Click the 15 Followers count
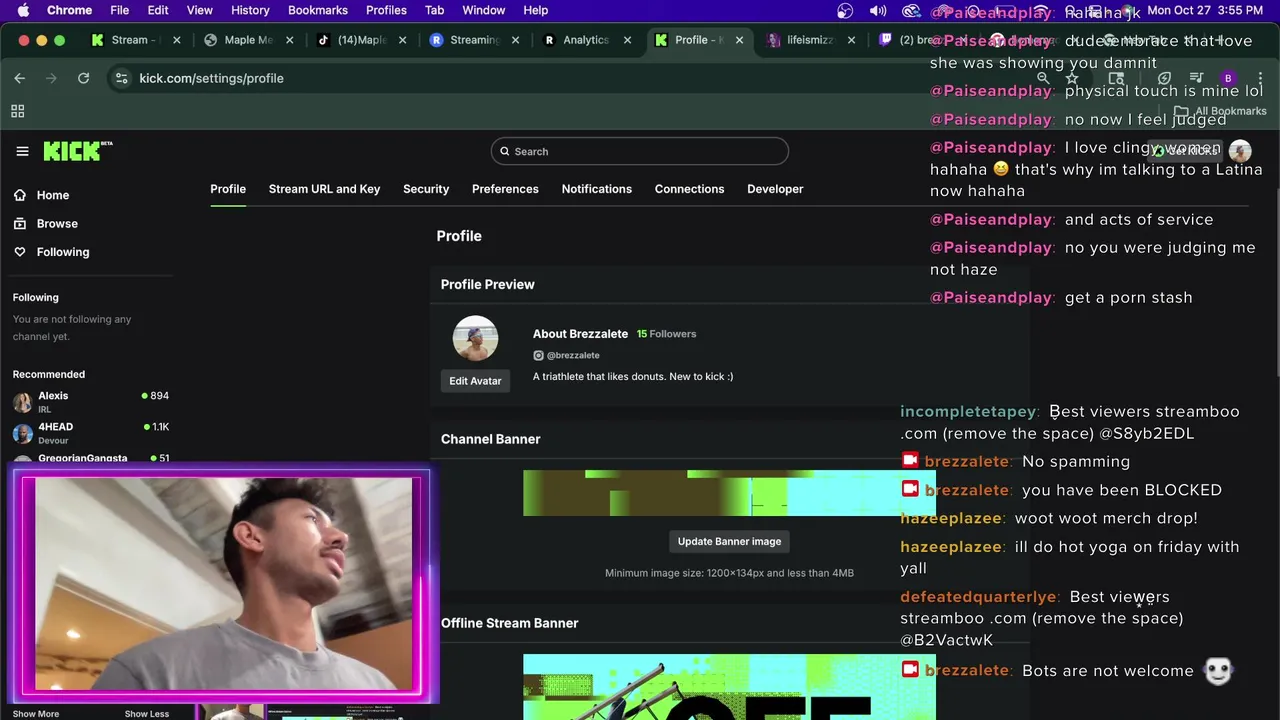The height and width of the screenshot is (720, 1280). click(x=666, y=334)
